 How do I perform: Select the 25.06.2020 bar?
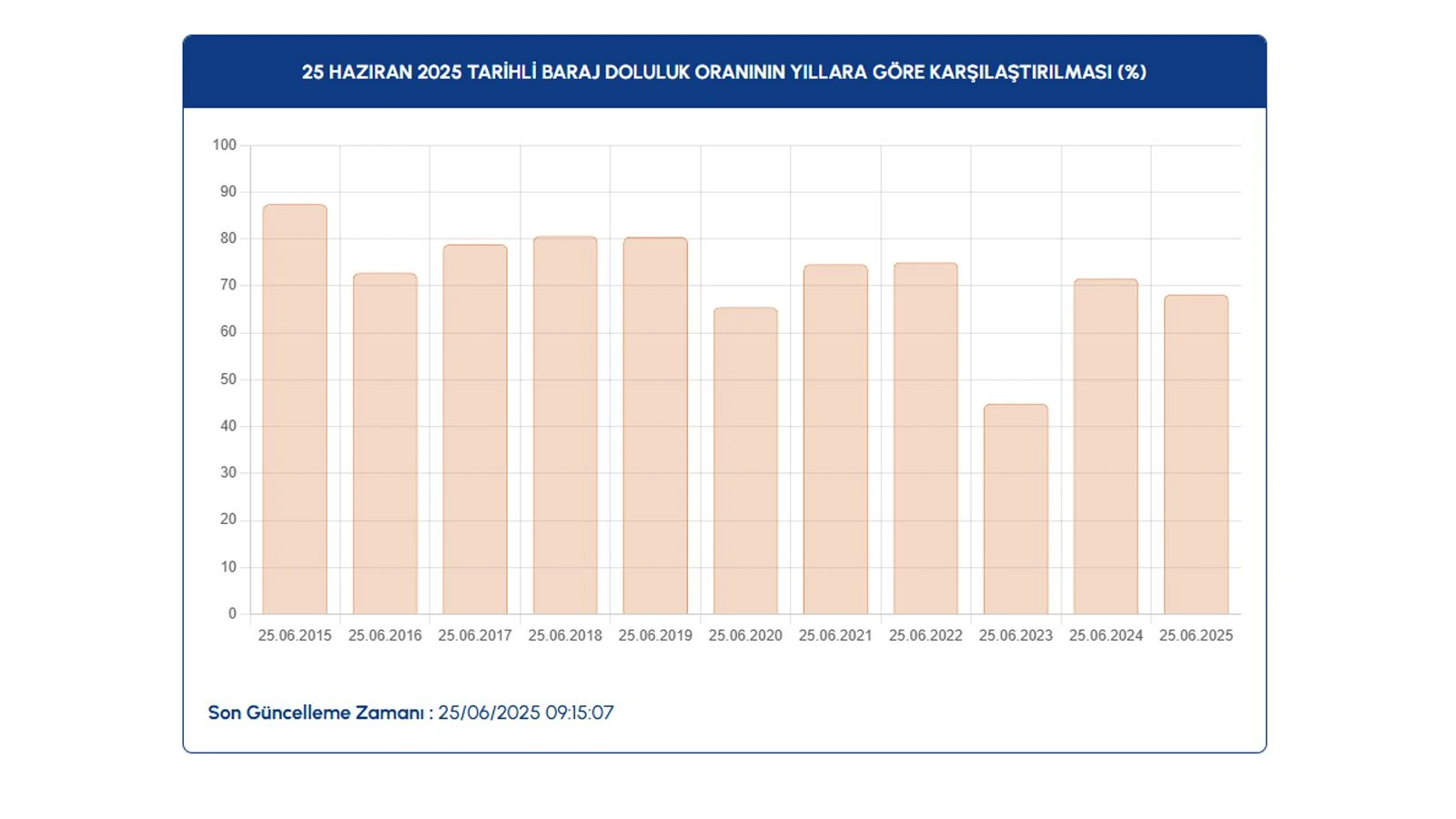(745, 461)
